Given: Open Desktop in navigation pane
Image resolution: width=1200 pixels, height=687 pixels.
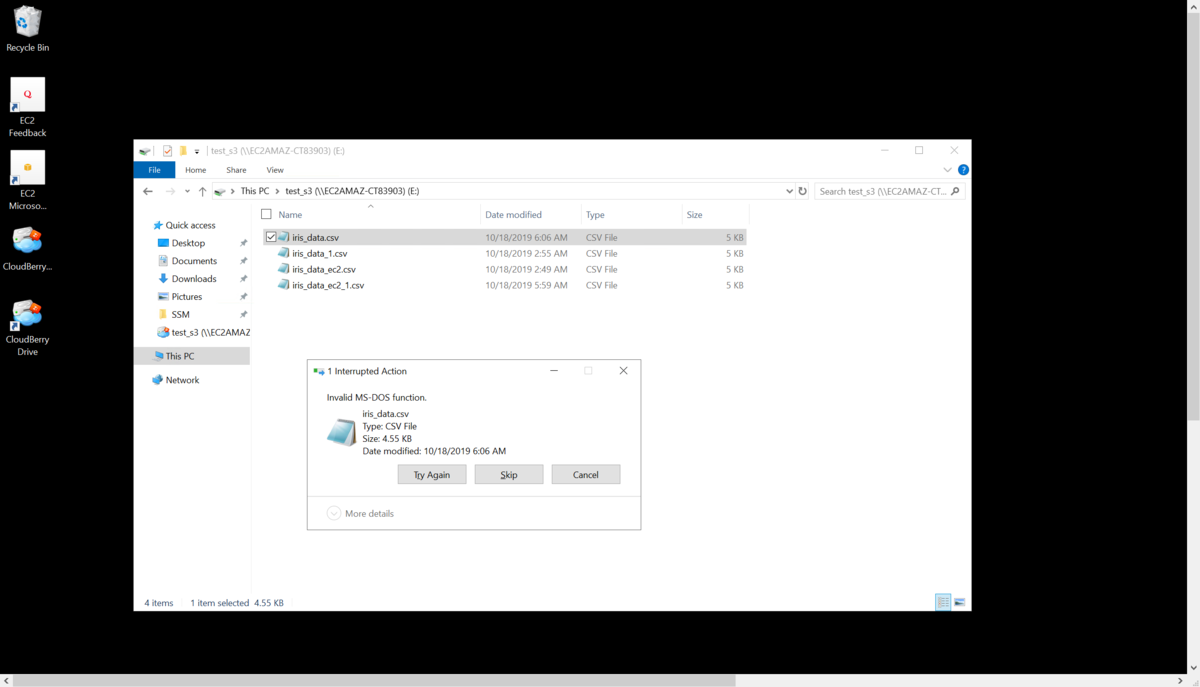Looking at the screenshot, I should [x=188, y=243].
